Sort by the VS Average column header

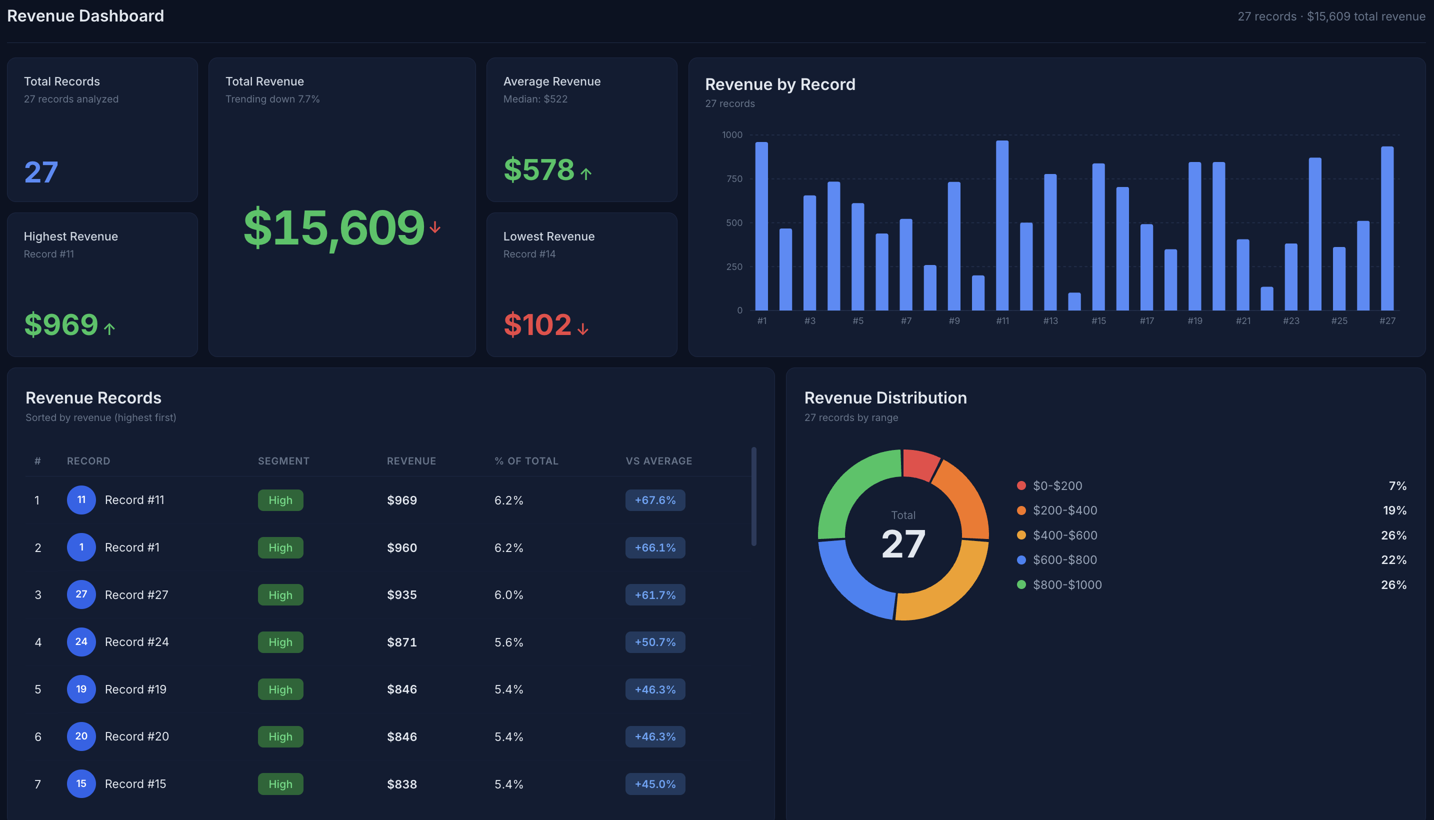pyautogui.click(x=658, y=461)
